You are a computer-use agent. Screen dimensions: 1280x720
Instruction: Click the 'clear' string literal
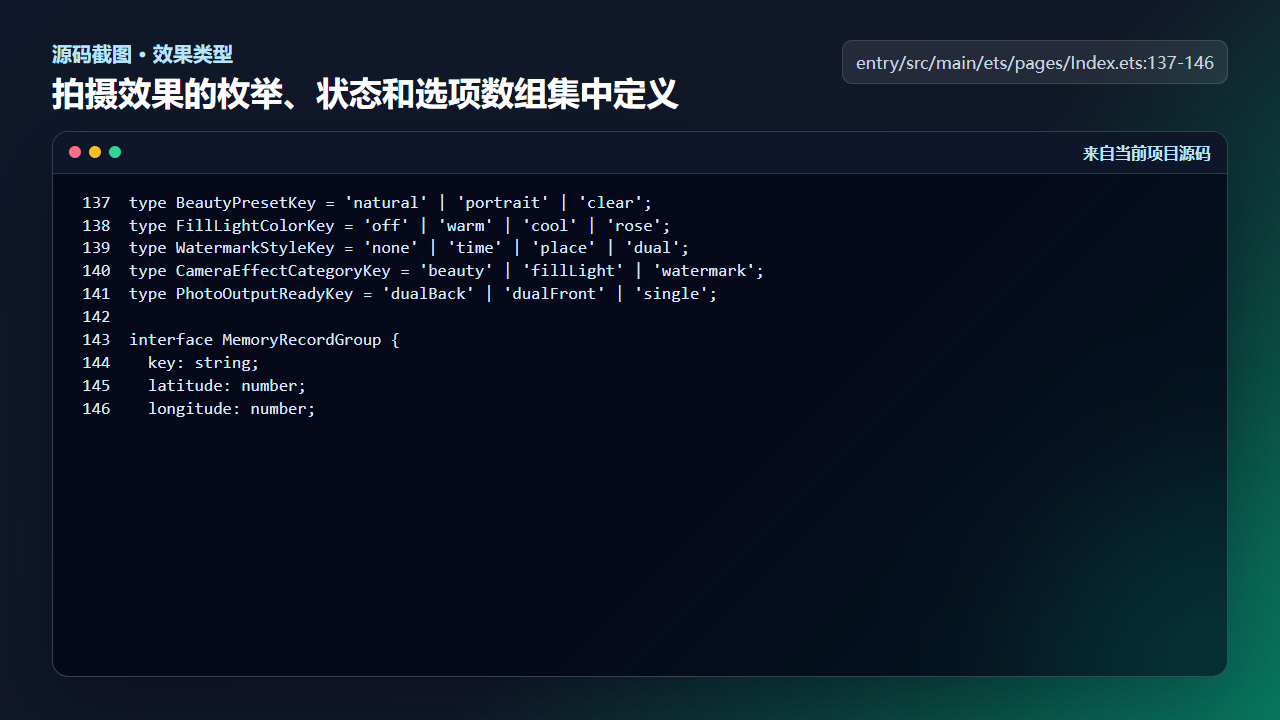(x=610, y=203)
